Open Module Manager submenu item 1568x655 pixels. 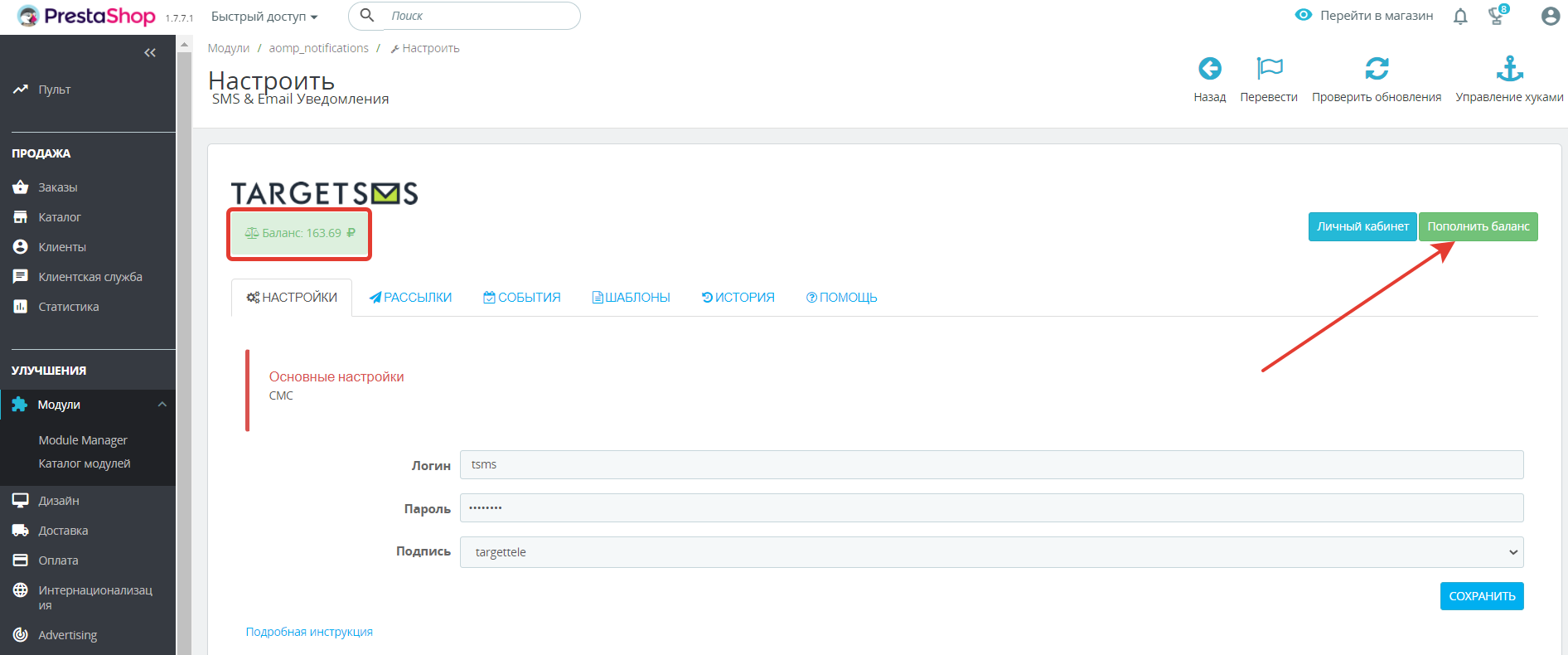point(83,440)
